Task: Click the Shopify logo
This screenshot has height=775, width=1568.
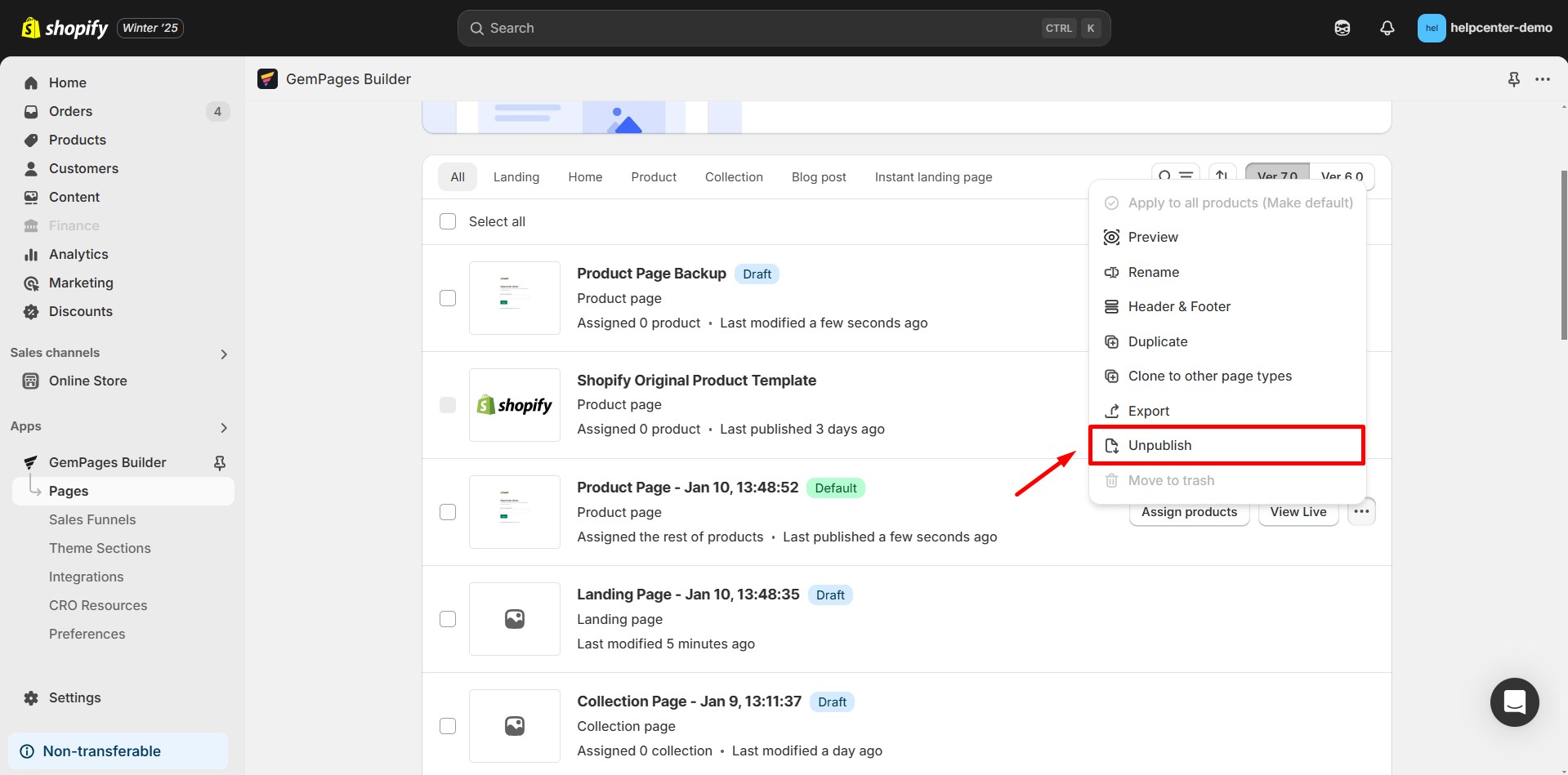Action: click(x=65, y=28)
